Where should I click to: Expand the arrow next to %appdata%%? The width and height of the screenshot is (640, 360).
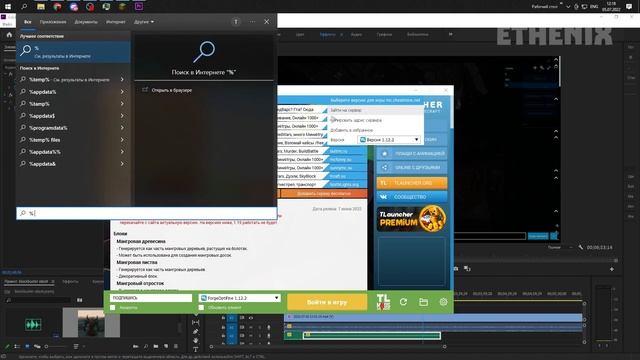point(122,152)
